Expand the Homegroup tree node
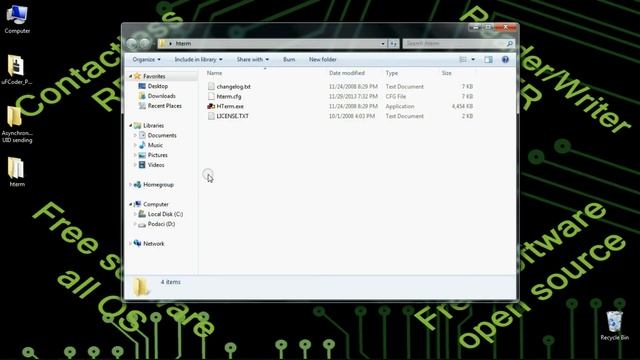 click(131, 184)
